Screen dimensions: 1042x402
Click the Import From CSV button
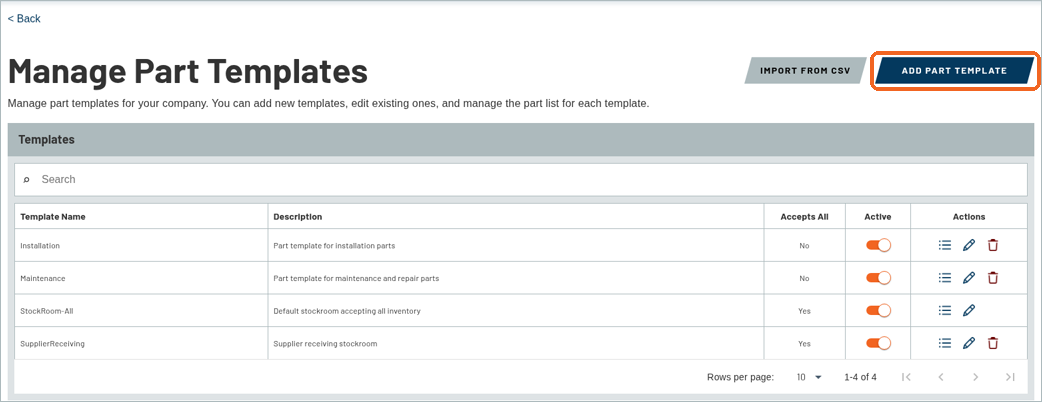[805, 70]
